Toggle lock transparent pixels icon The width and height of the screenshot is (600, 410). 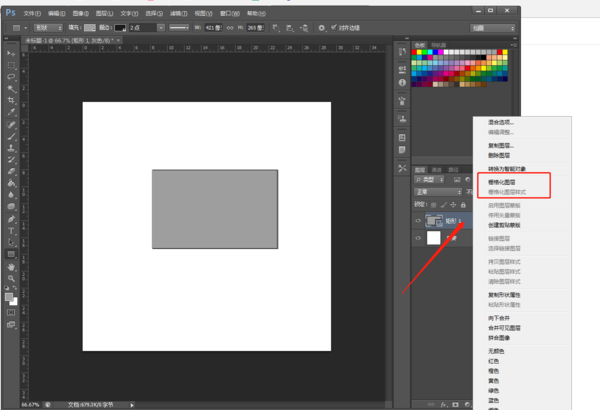tap(434, 205)
